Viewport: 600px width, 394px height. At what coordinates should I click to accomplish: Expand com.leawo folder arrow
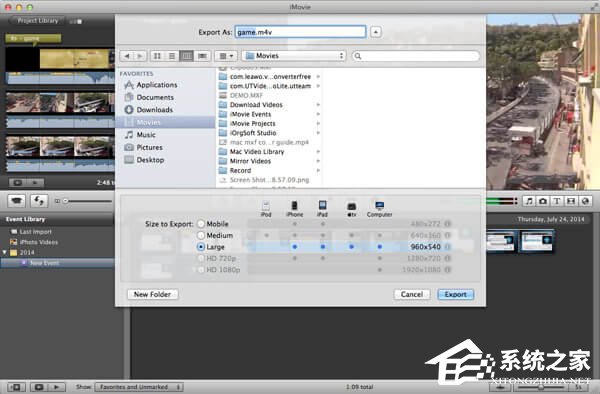(x=318, y=77)
